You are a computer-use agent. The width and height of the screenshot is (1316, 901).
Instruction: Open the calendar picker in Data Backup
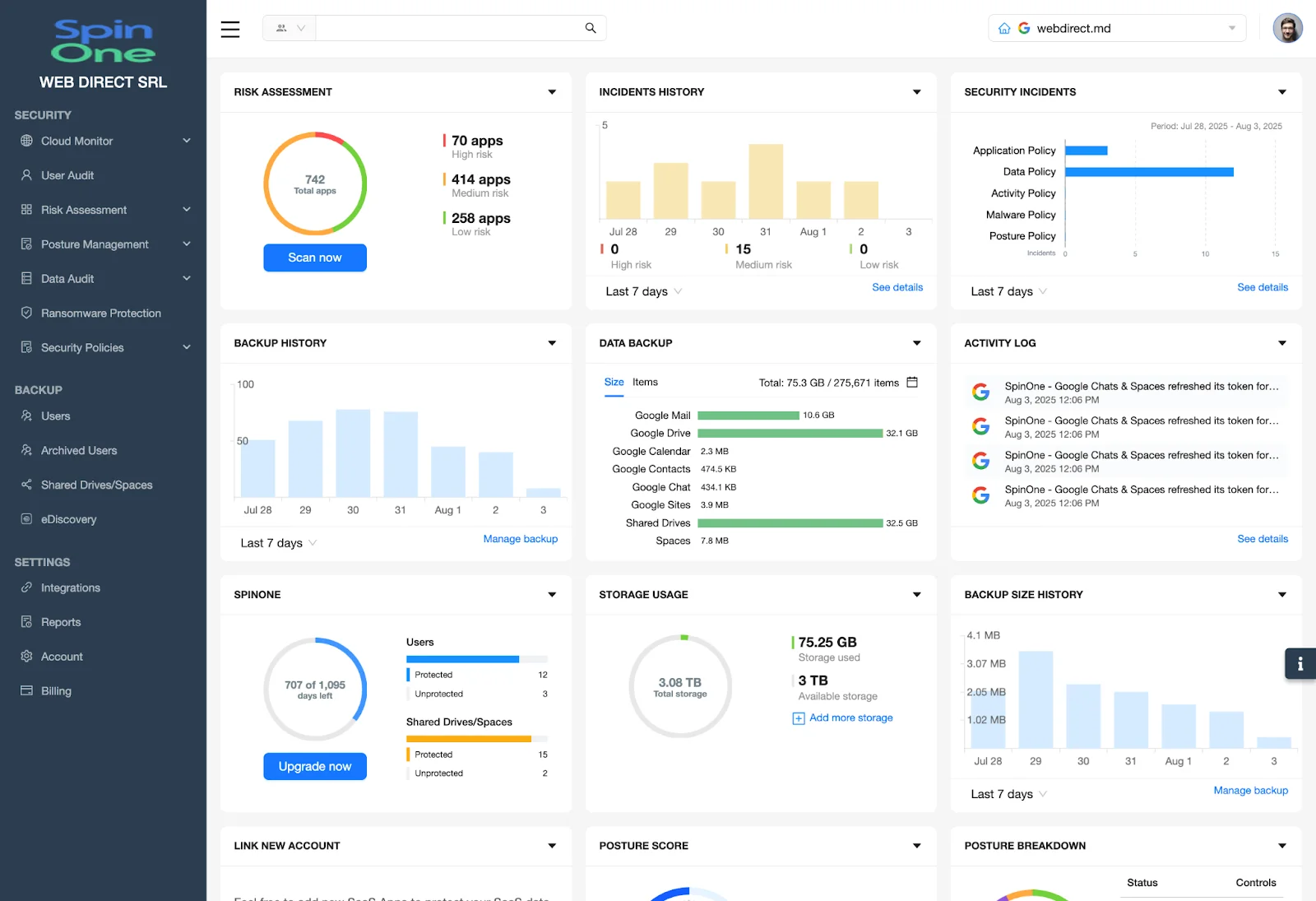point(912,383)
